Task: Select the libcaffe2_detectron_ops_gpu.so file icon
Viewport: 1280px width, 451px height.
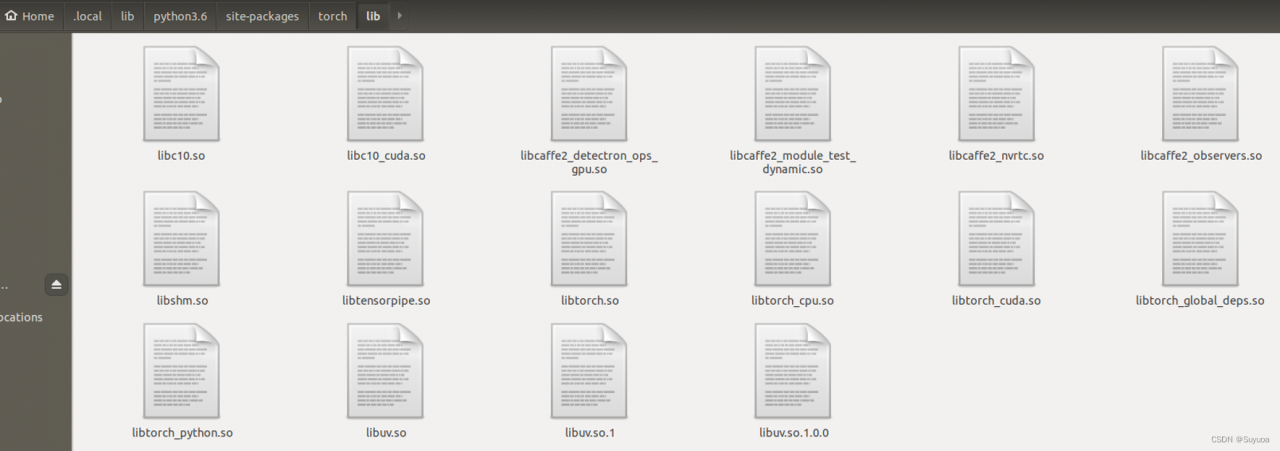Action: click(589, 93)
